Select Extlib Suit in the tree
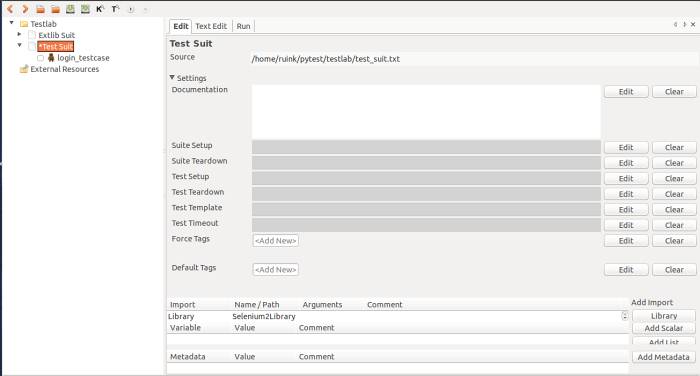Viewport: 700px width, 376px height. (x=56, y=35)
